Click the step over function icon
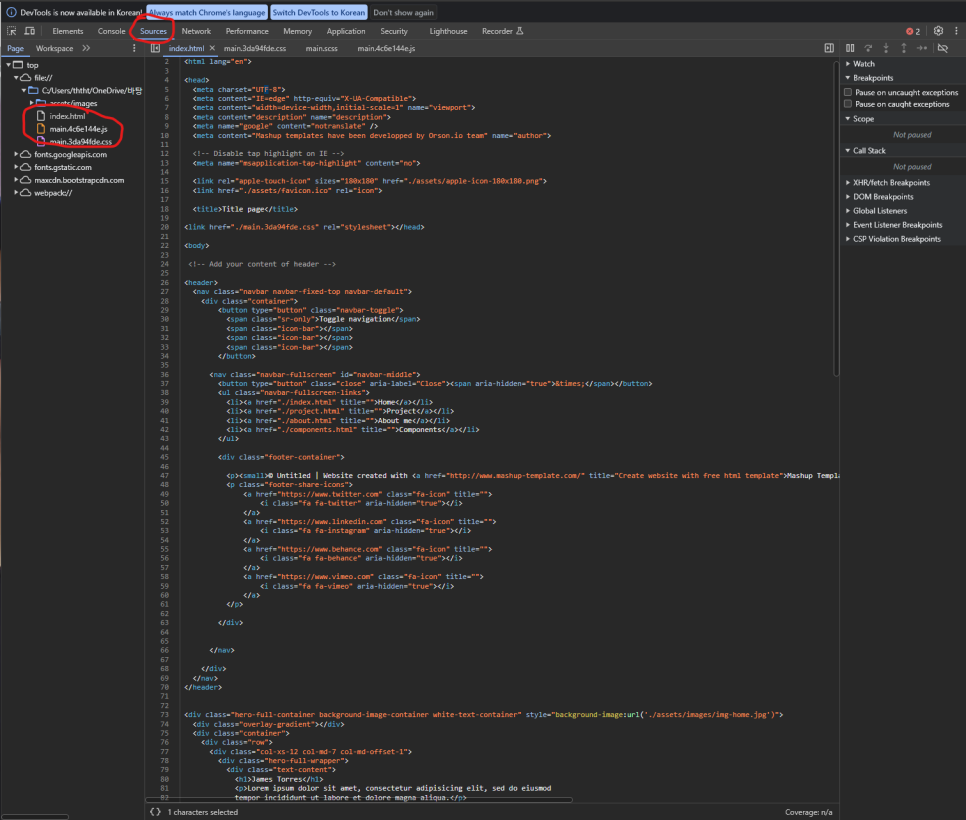Image resolution: width=966 pixels, height=820 pixels. point(868,48)
